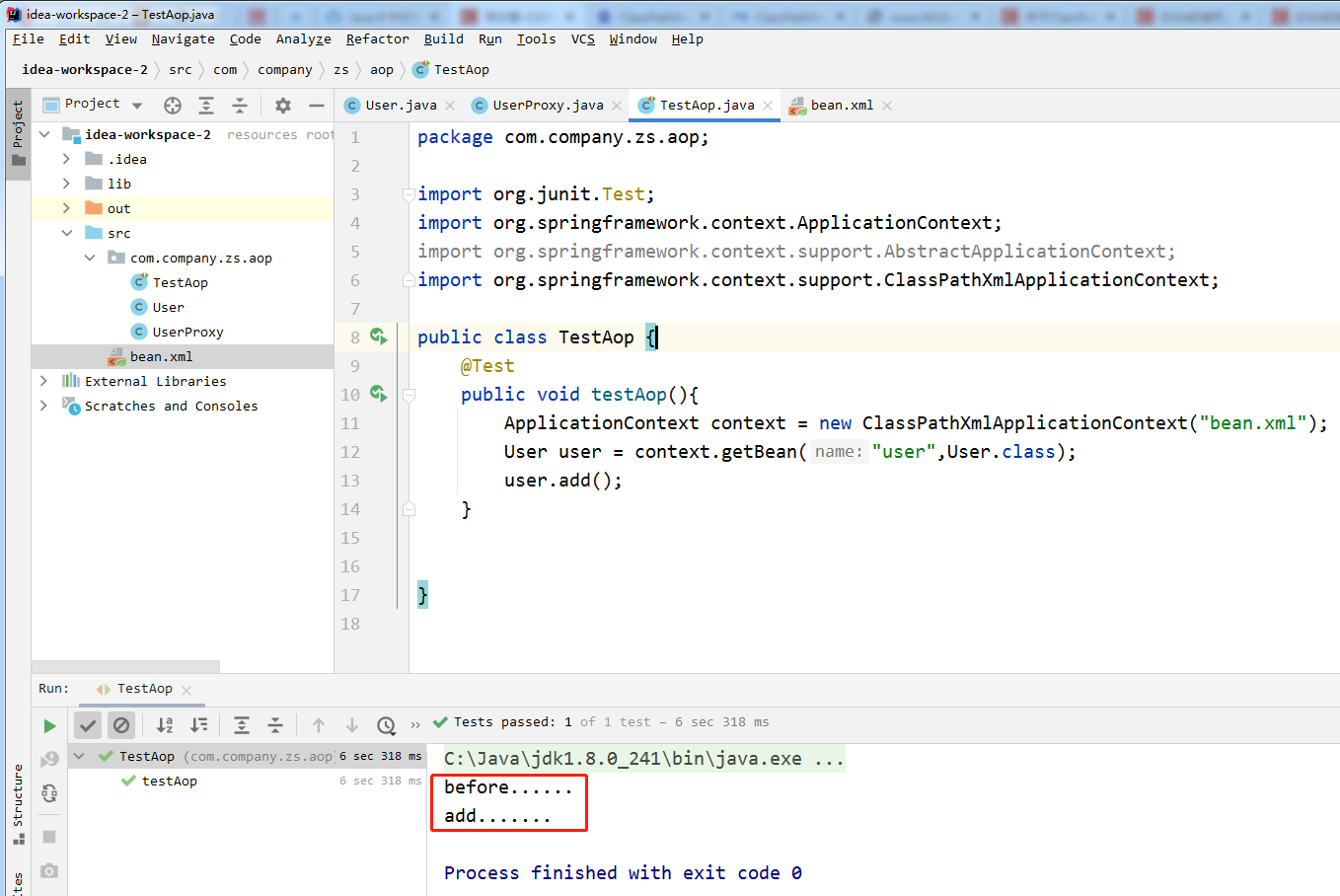Expand all test results in Run toolbar
1340x896 pixels.
pyautogui.click(x=242, y=725)
